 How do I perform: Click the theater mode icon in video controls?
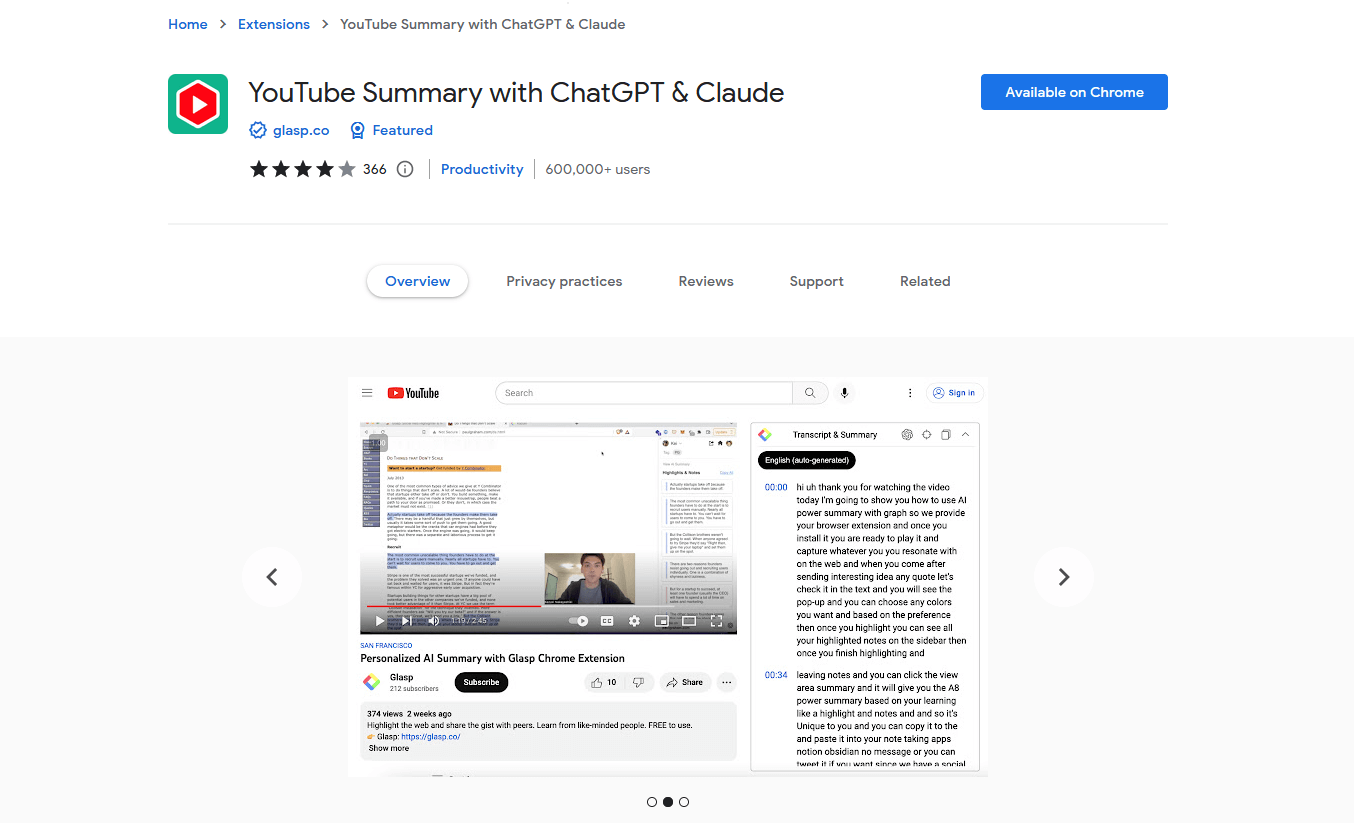point(689,621)
